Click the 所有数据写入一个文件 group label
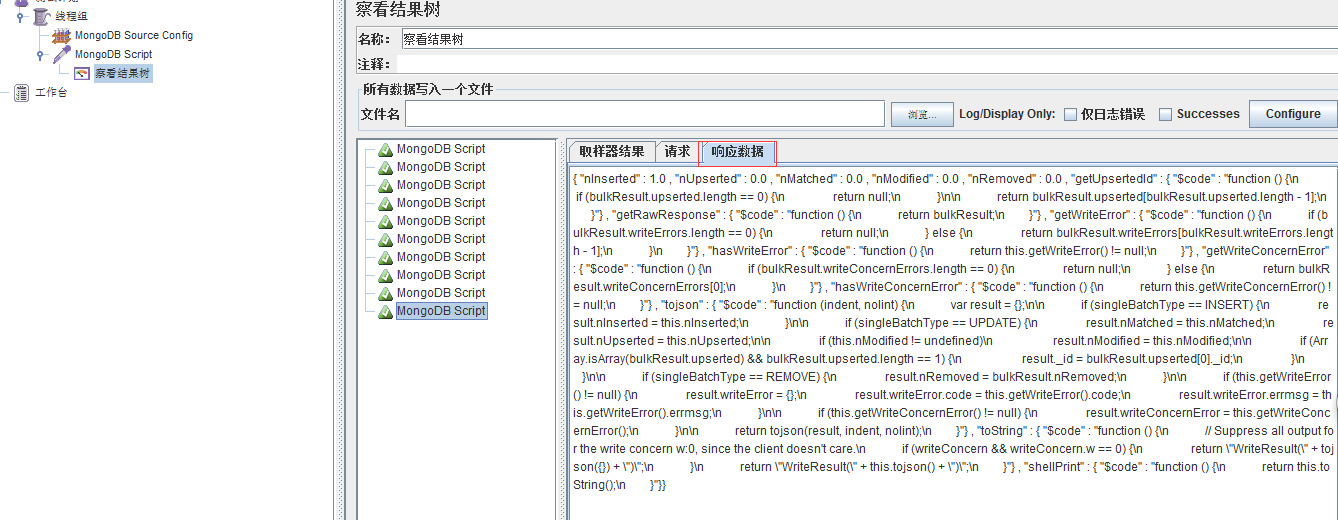 [x=428, y=90]
